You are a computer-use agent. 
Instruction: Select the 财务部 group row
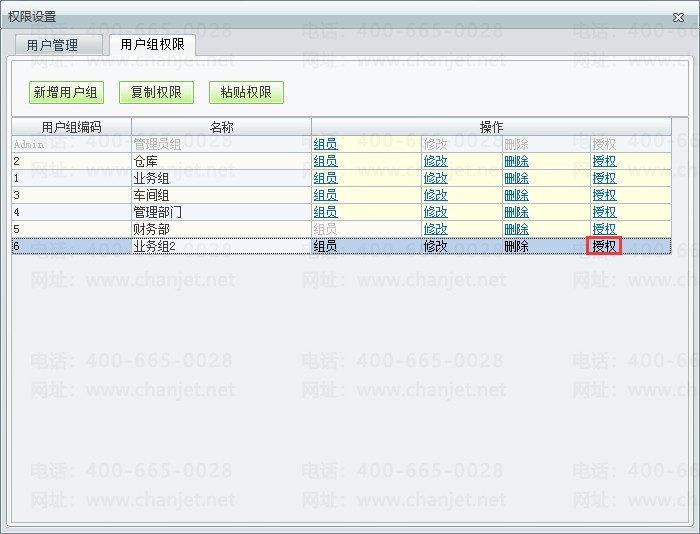[342, 229]
